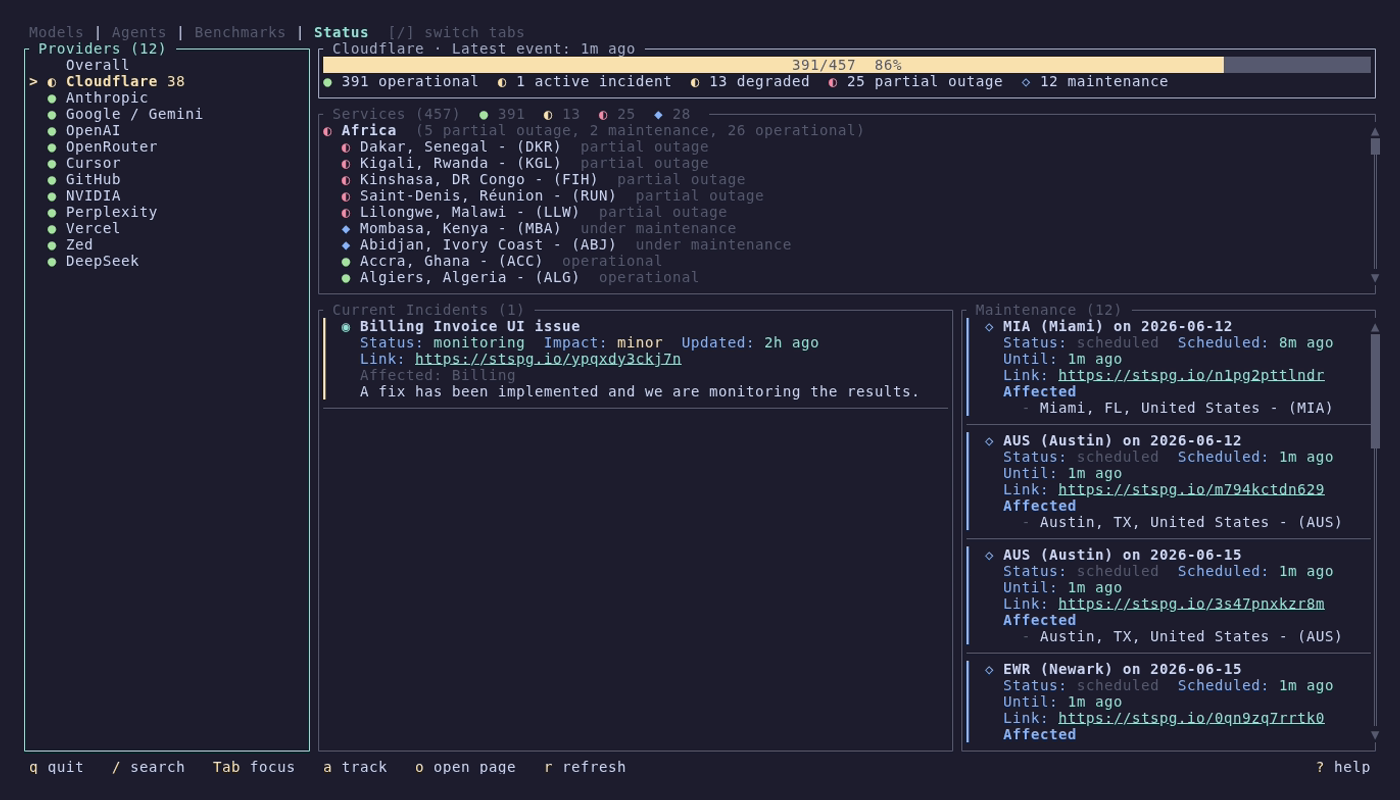Click the status dot beside NVIDIA
This screenshot has height=800, width=1400.
tap(52, 196)
